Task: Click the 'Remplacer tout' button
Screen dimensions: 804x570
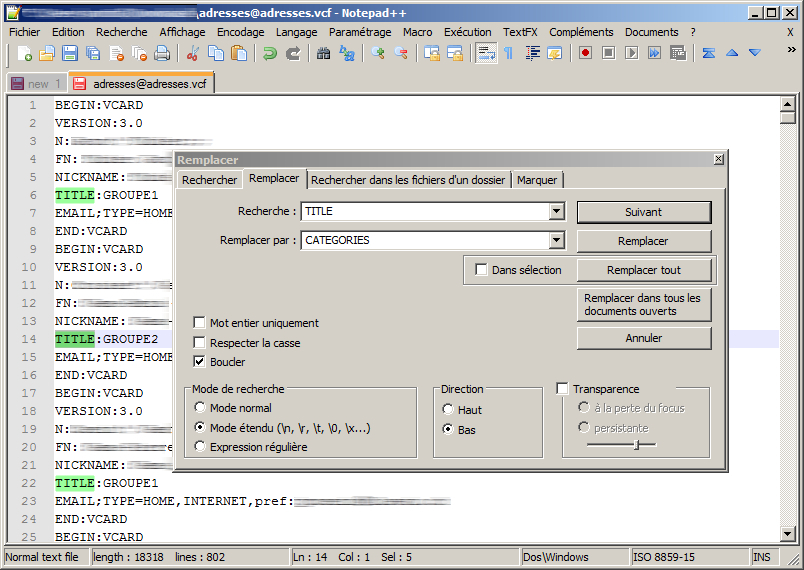Action: 644,270
